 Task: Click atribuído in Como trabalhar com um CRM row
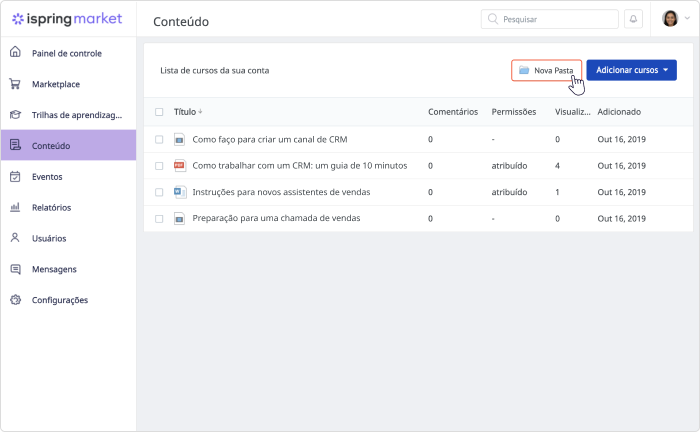point(509,166)
